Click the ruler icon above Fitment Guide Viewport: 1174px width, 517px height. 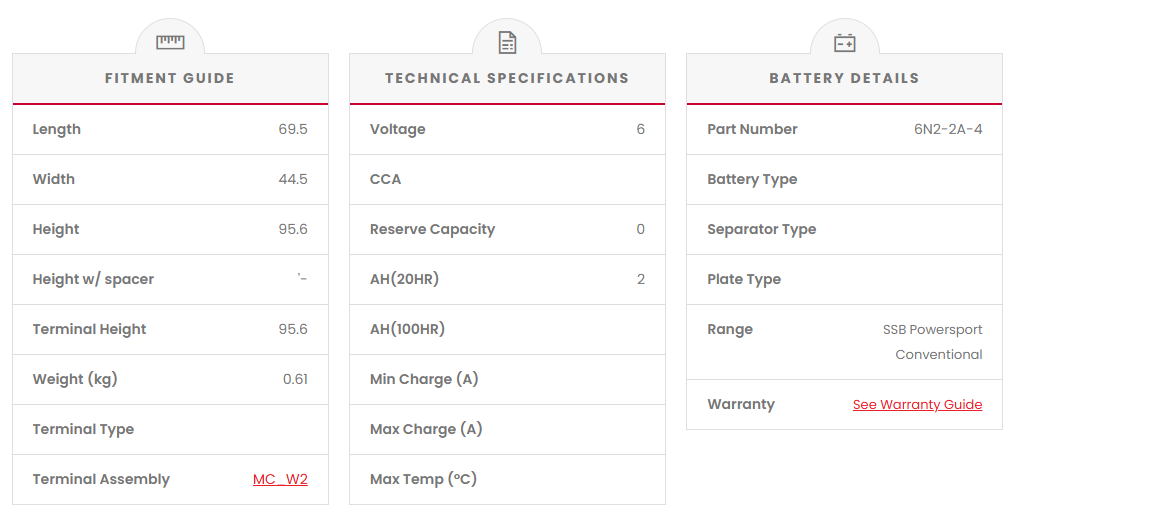tap(170, 42)
